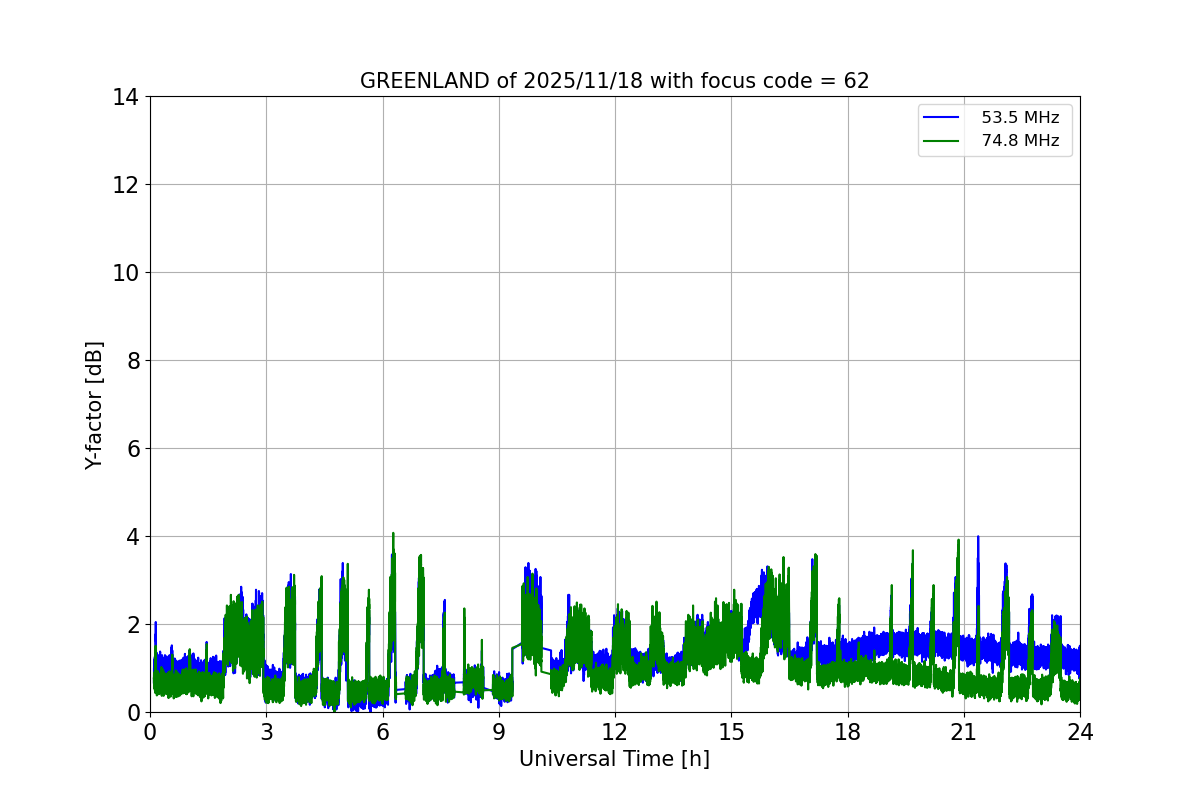Click the Universal Time [h] axis label
This screenshot has width=1200, height=800.
(x=614, y=759)
